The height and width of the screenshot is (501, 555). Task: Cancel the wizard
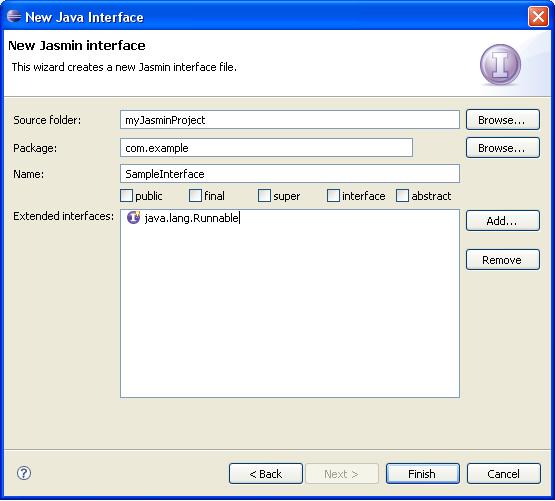[x=504, y=473]
